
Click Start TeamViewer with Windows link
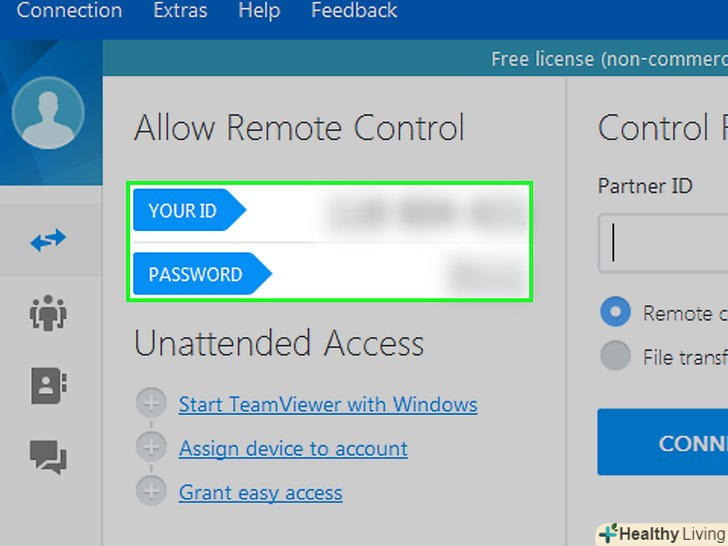(328, 405)
